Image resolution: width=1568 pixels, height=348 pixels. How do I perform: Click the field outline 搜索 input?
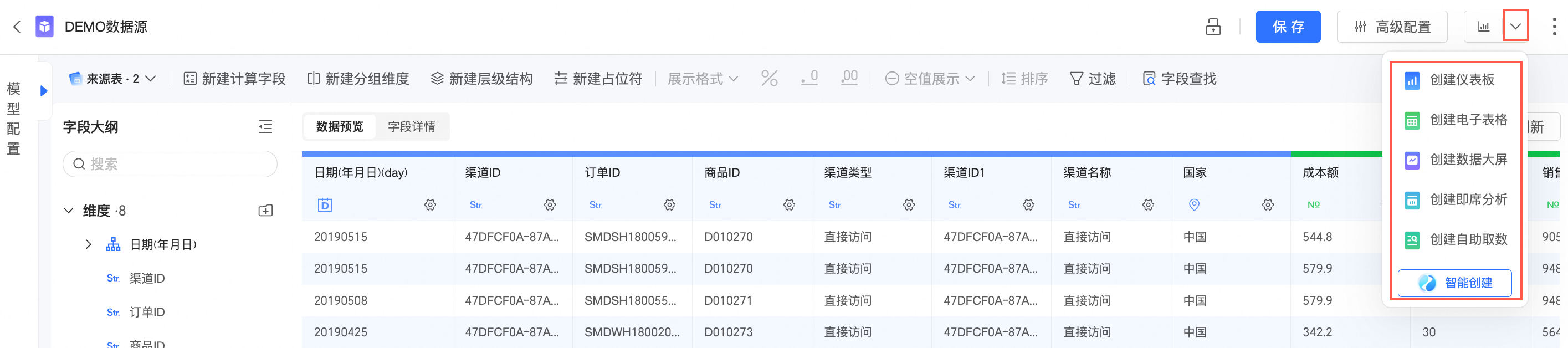pyautogui.click(x=170, y=164)
